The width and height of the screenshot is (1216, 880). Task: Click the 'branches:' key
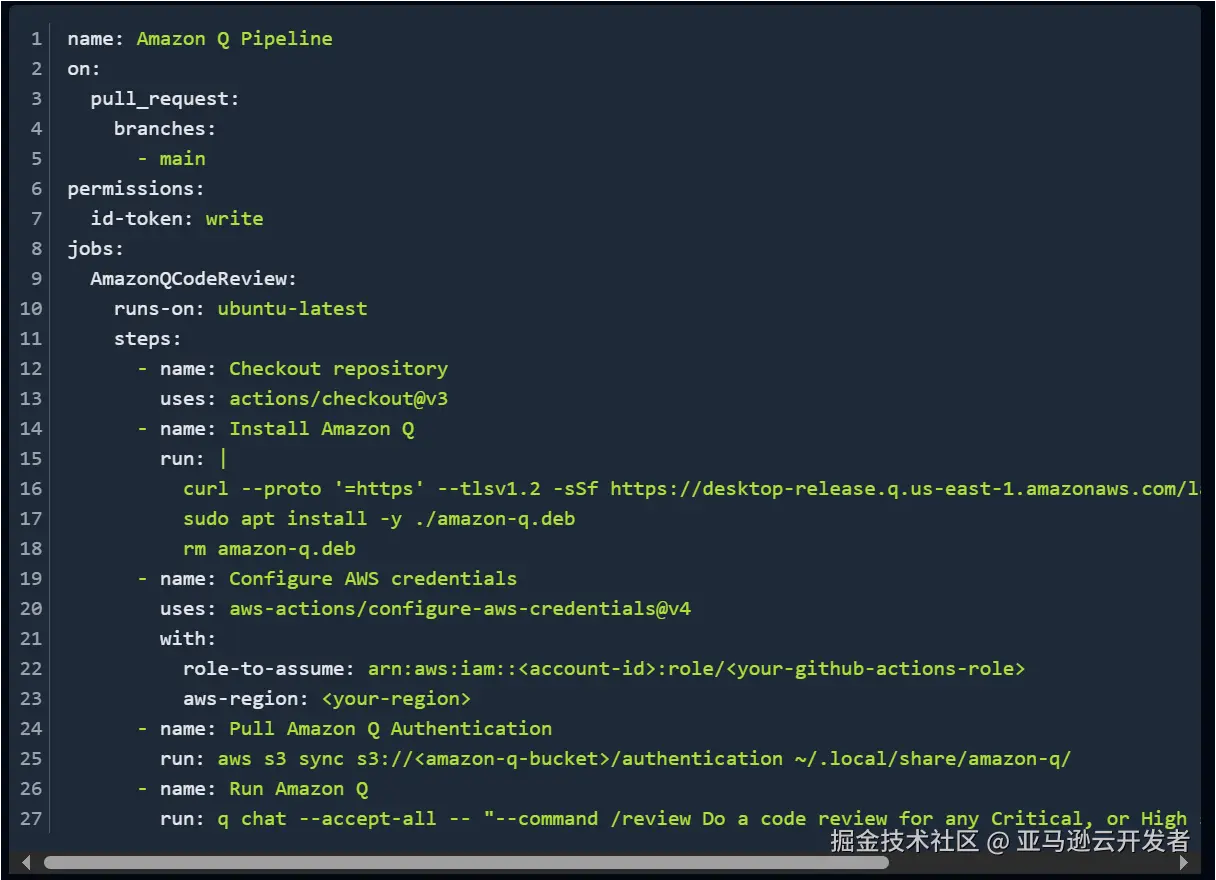click(x=165, y=129)
